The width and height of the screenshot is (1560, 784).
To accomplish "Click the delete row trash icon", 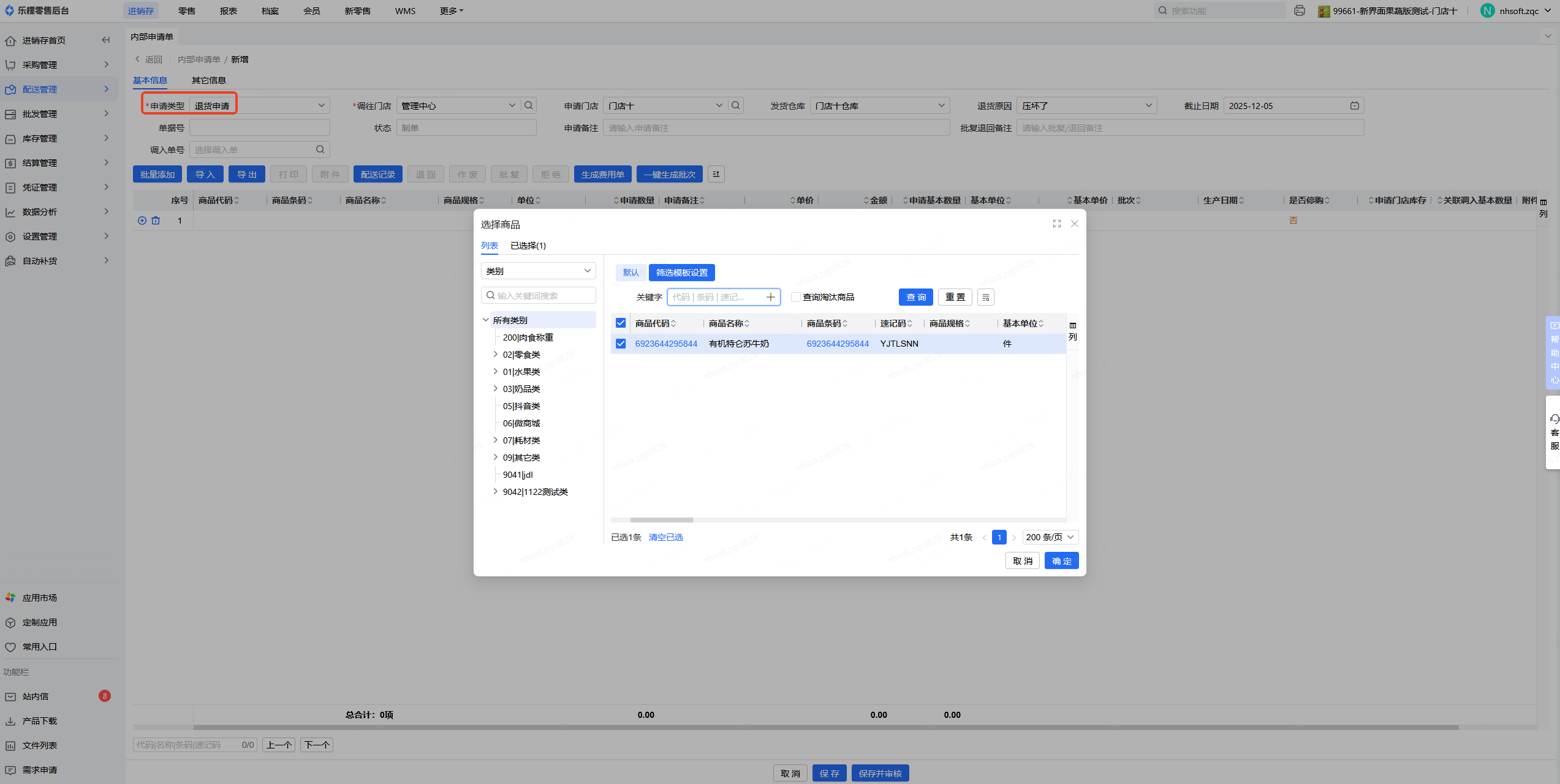I will 156,221.
